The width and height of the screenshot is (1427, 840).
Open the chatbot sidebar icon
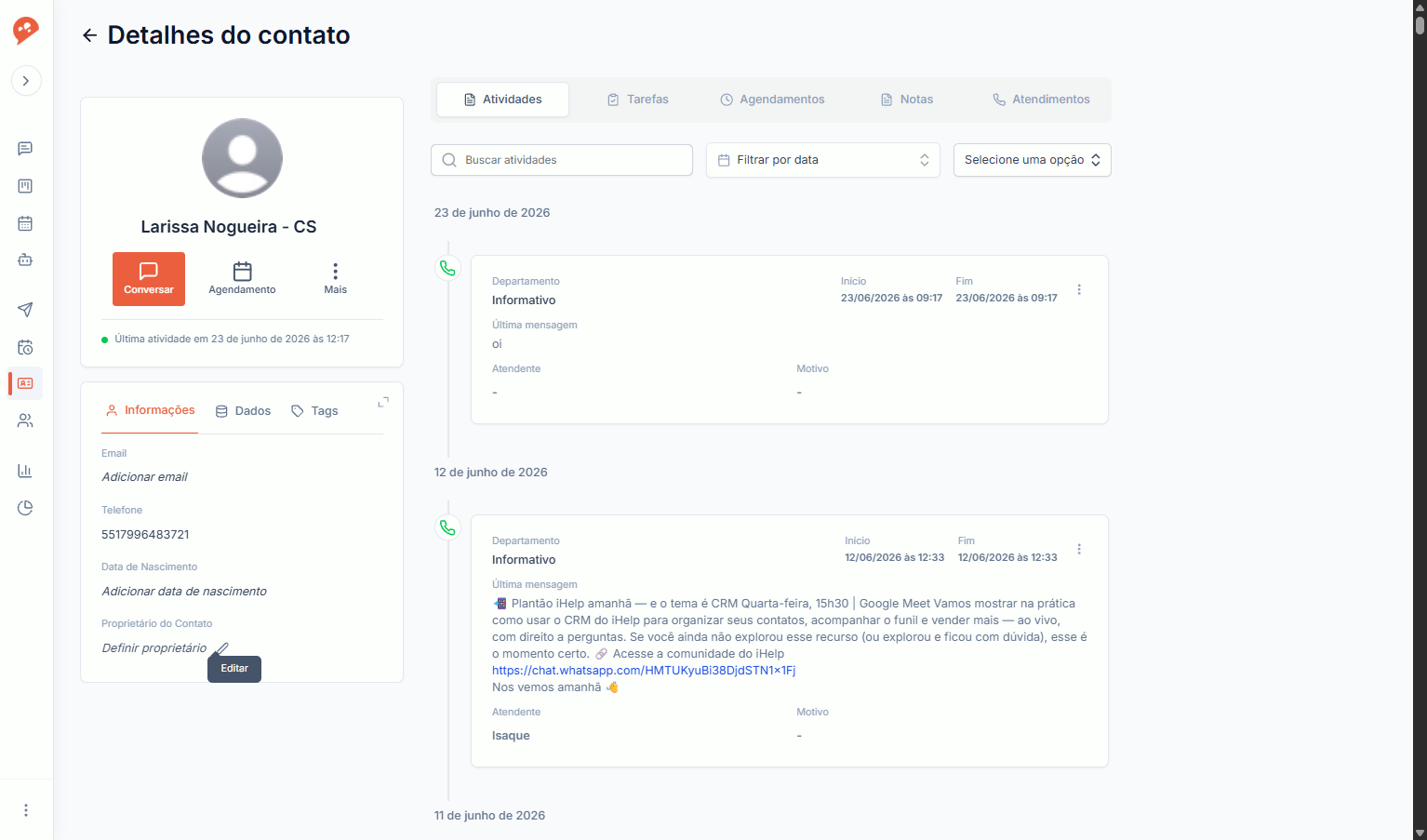coord(25,260)
